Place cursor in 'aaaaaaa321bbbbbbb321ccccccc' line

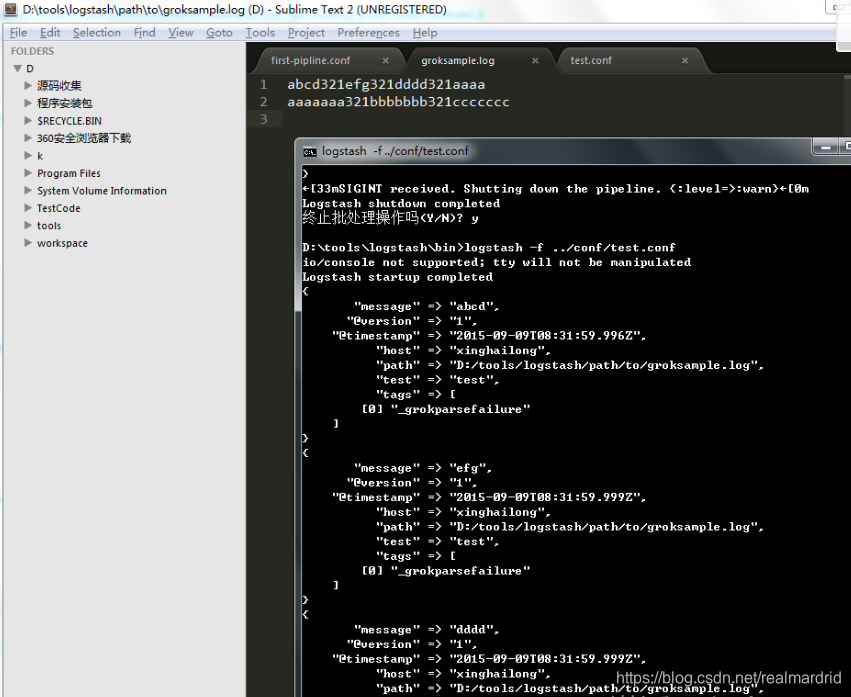[x=398, y=102]
